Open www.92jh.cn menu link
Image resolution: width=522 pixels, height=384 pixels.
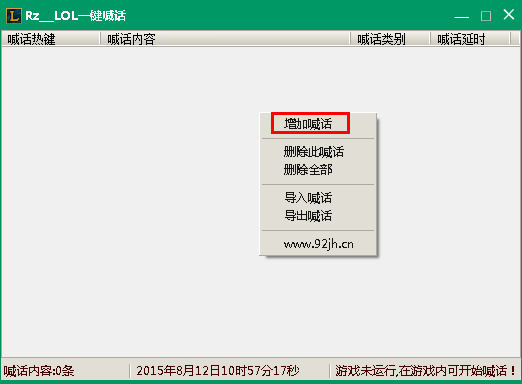[318, 244]
